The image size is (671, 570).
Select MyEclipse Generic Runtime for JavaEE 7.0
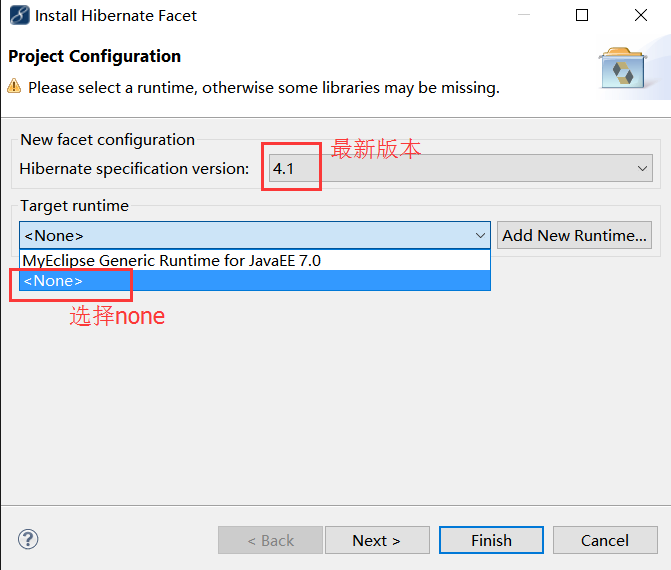coord(171,260)
